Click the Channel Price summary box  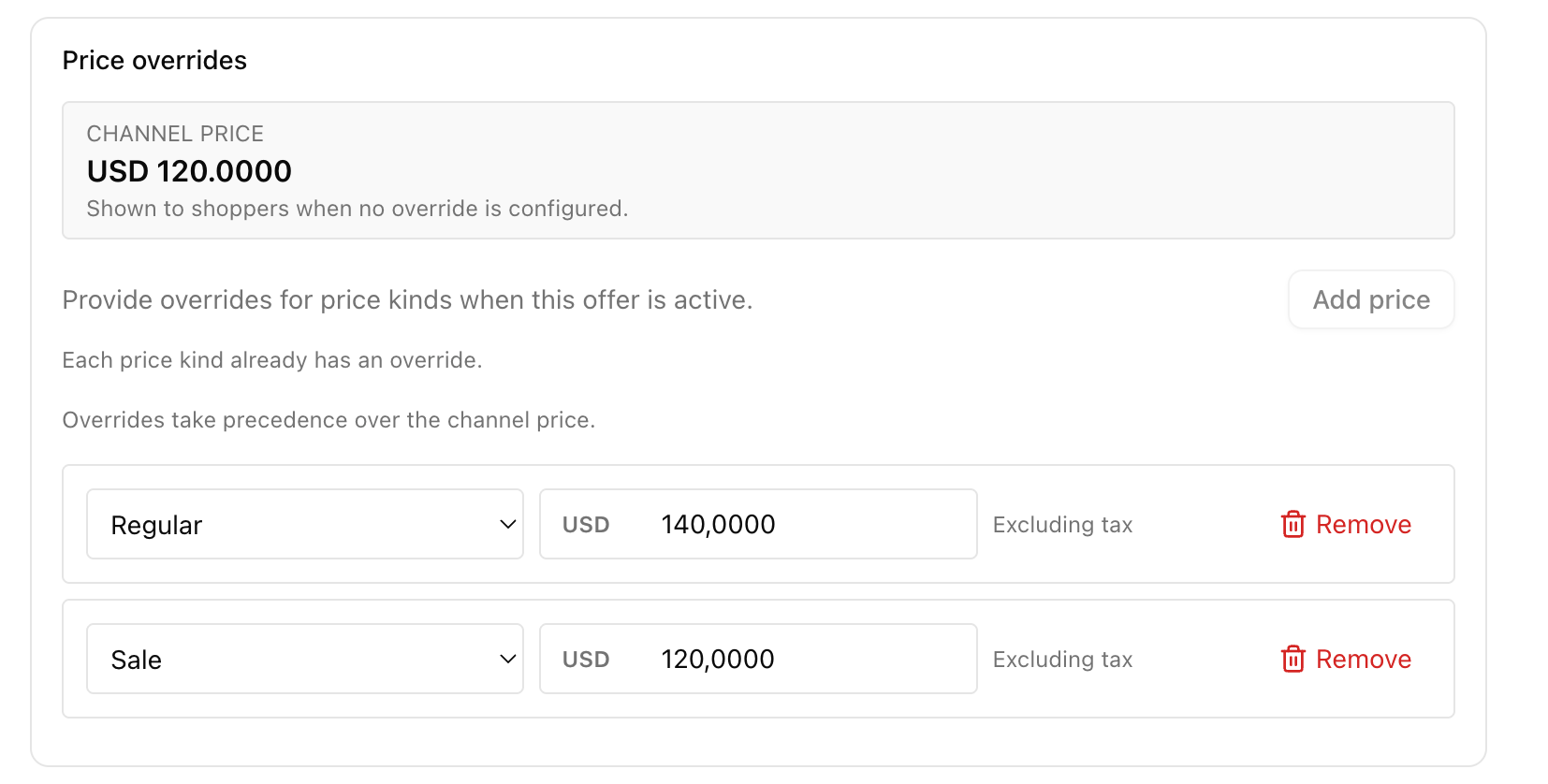758,170
